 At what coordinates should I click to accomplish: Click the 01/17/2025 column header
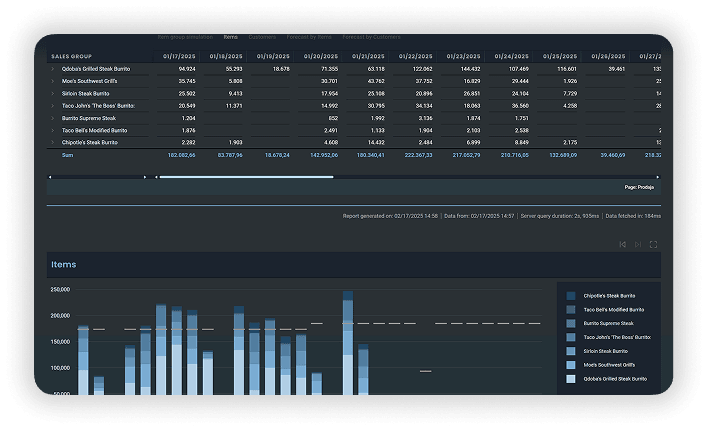(x=179, y=56)
